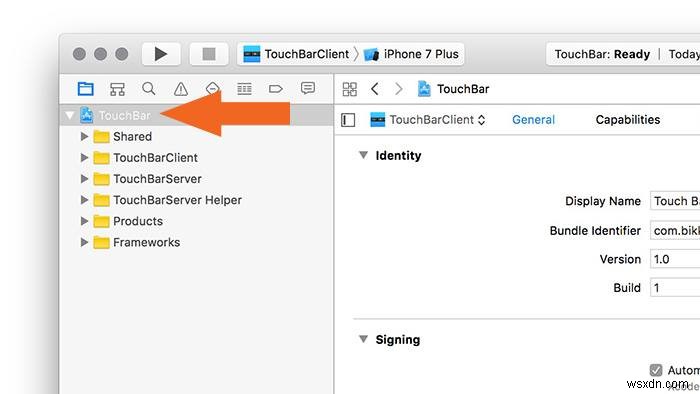Select the Products folder label
This screenshot has width=700, height=394.
(x=138, y=221)
